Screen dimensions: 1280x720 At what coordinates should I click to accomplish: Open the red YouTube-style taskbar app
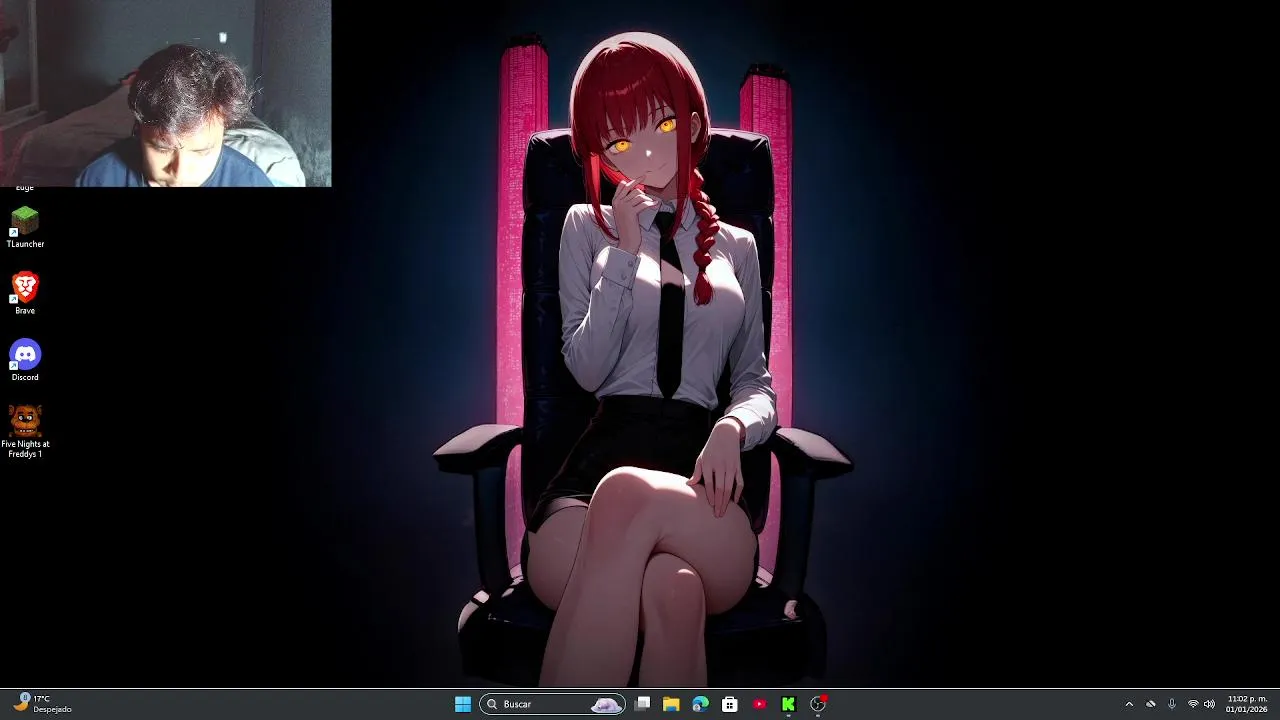759,704
